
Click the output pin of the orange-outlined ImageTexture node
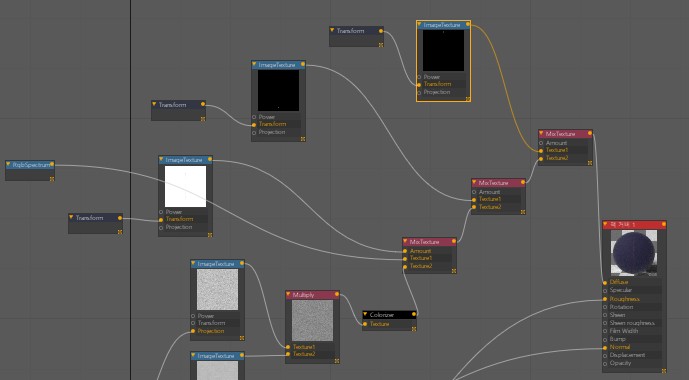point(468,25)
